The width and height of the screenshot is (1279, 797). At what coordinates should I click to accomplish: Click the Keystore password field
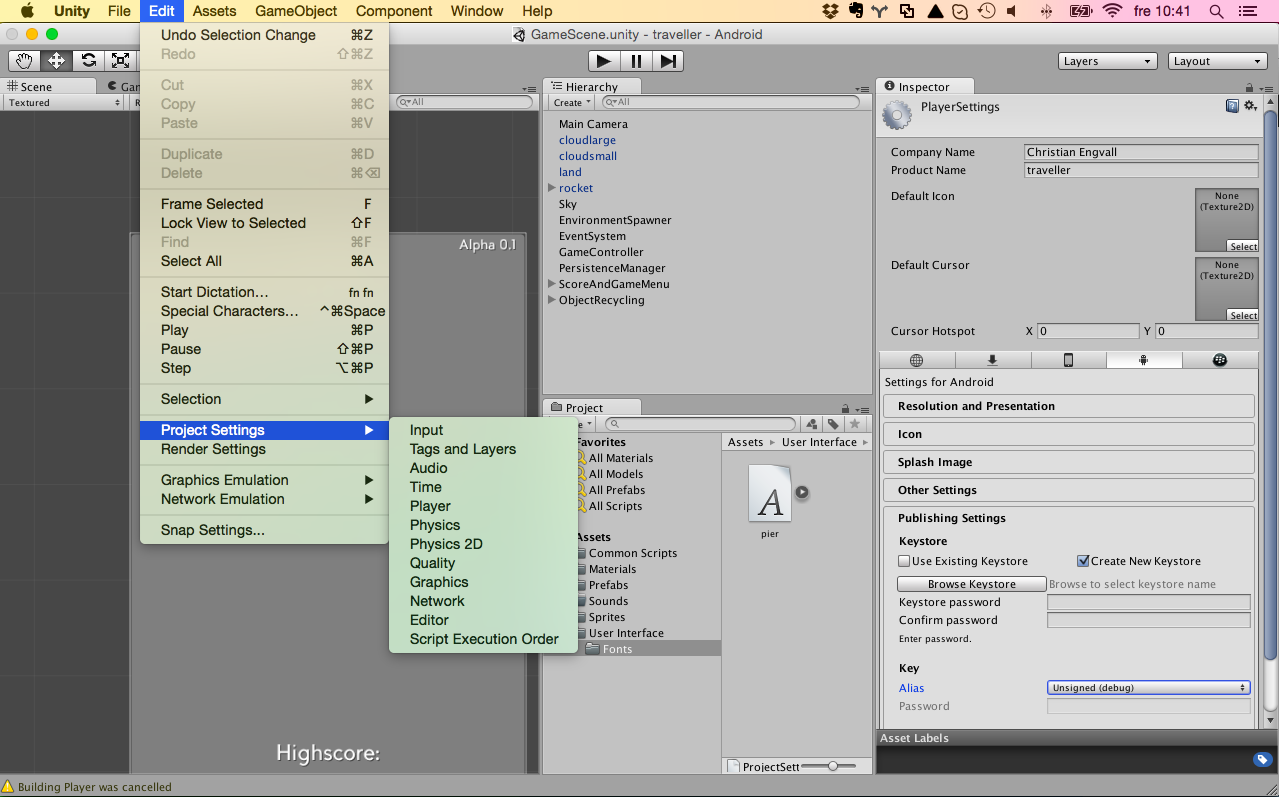1149,602
